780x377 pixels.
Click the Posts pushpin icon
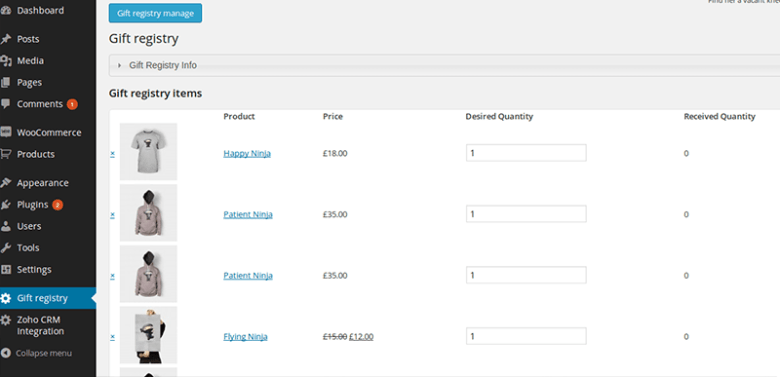point(5,39)
